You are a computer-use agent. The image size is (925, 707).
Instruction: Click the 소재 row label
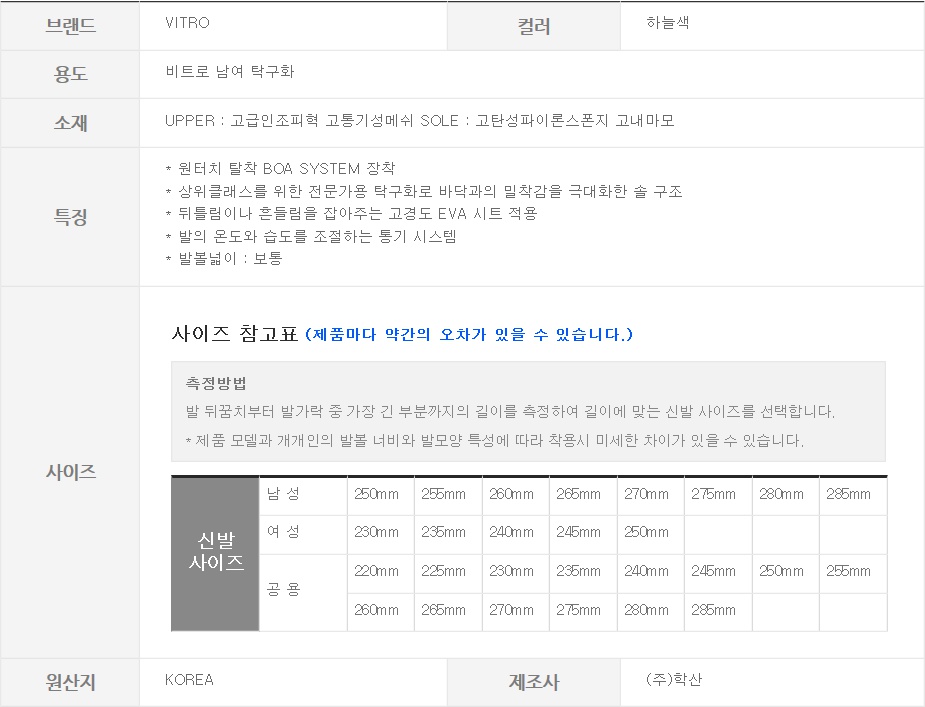70,123
